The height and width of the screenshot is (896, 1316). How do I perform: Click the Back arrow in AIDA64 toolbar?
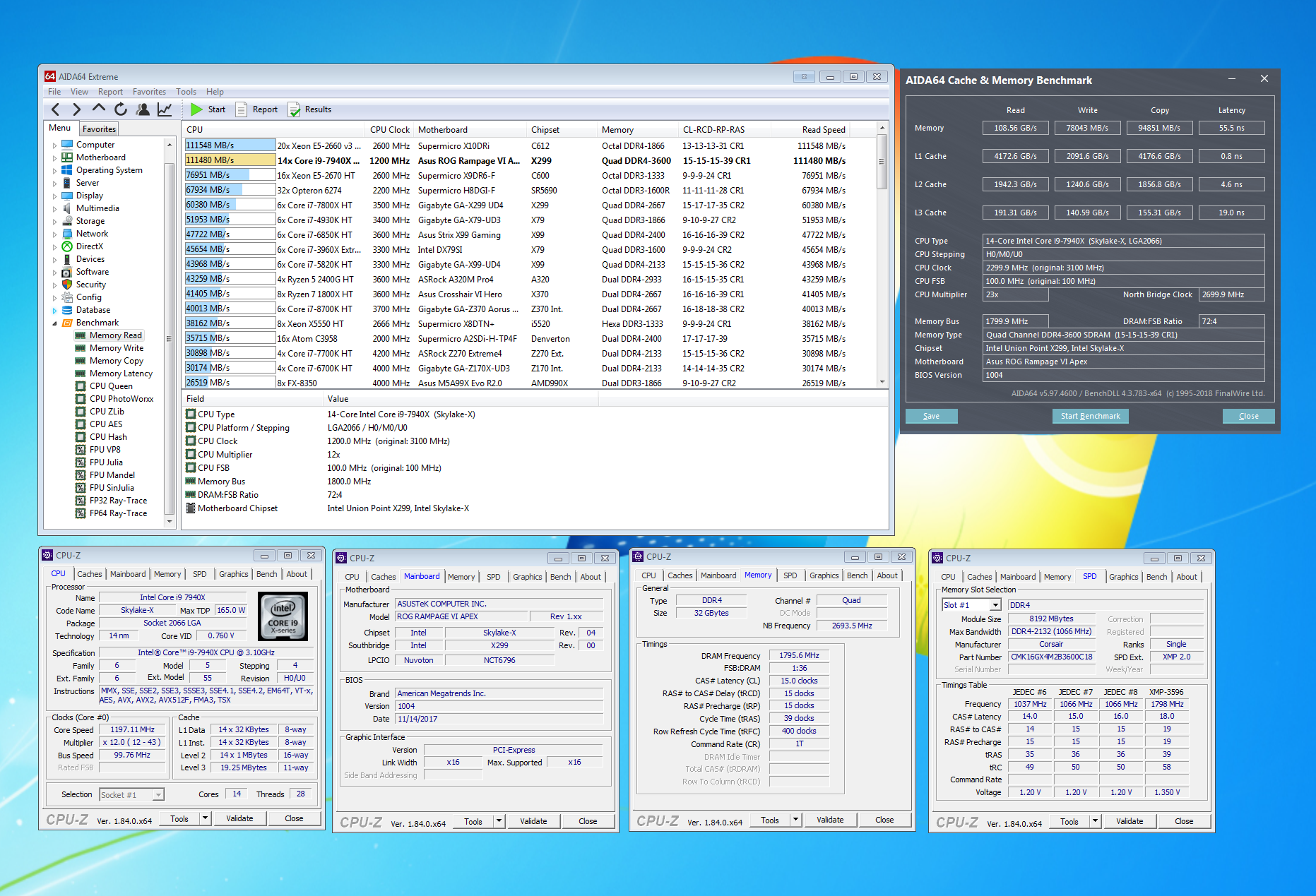[56, 109]
